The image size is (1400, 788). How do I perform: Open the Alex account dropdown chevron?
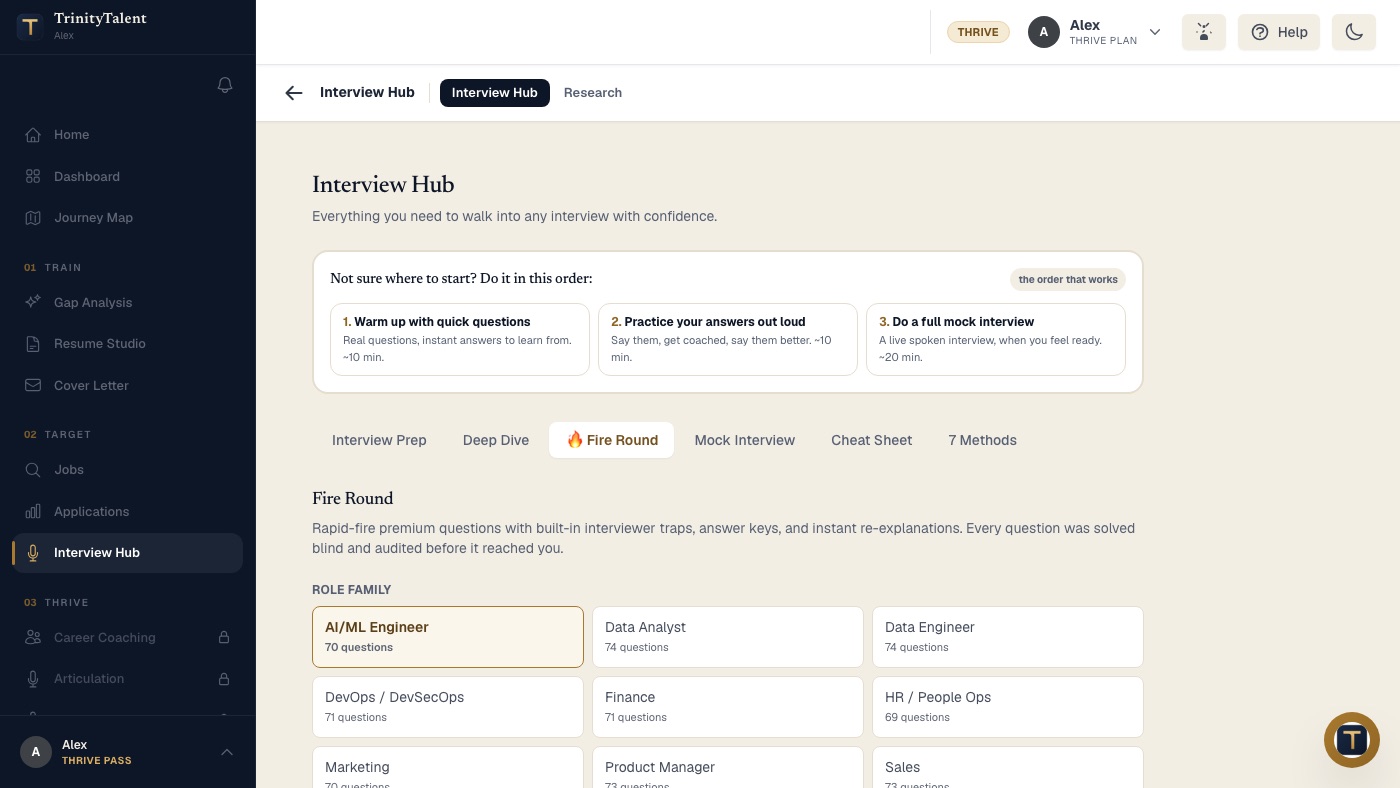coord(1155,32)
